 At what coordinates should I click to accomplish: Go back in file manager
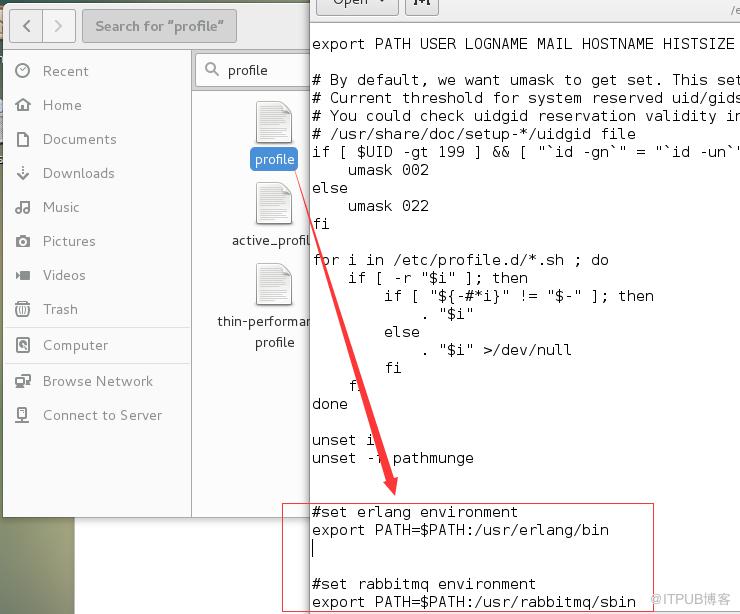(26, 26)
